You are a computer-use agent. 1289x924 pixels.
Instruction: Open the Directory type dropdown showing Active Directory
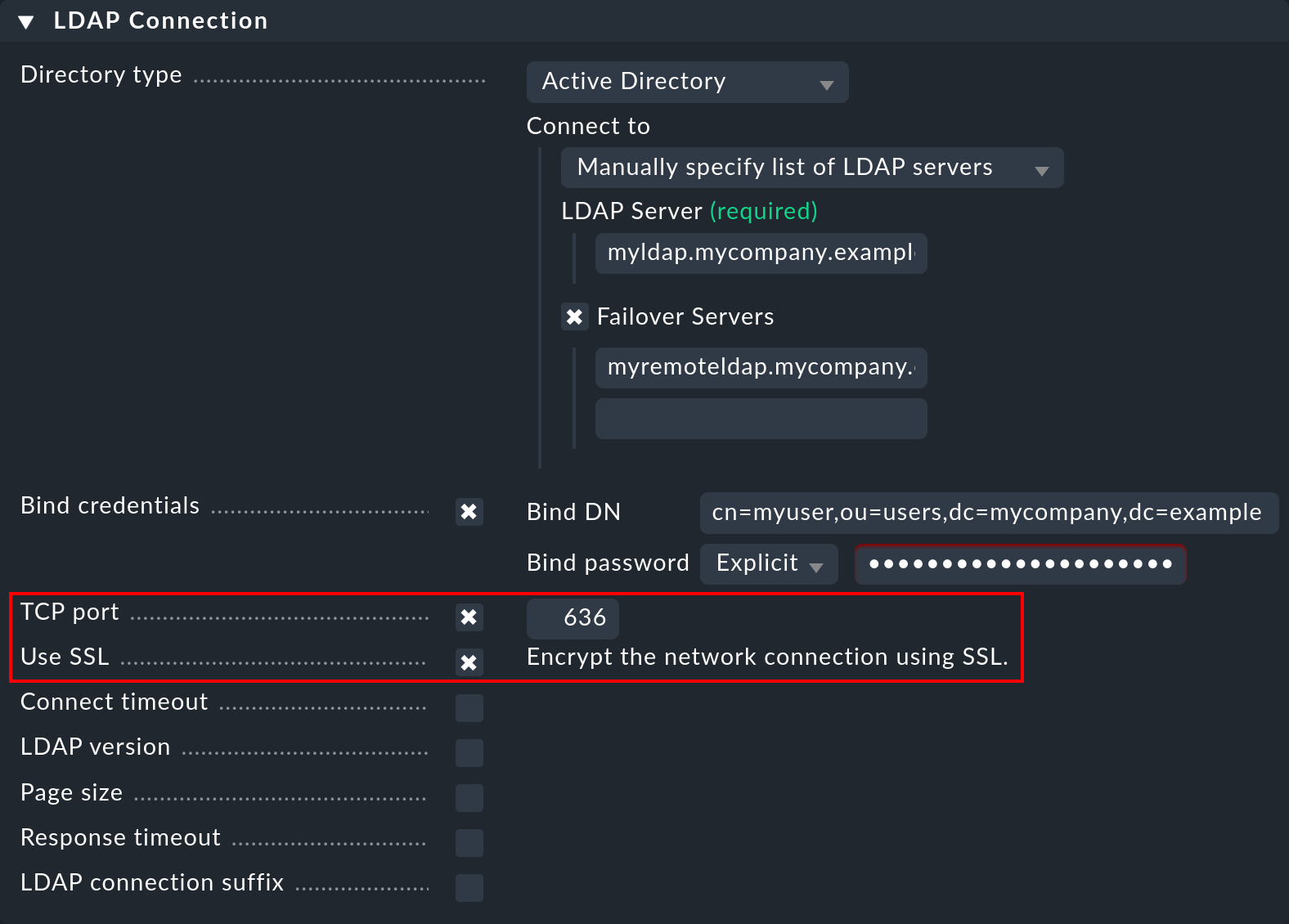[x=687, y=82]
